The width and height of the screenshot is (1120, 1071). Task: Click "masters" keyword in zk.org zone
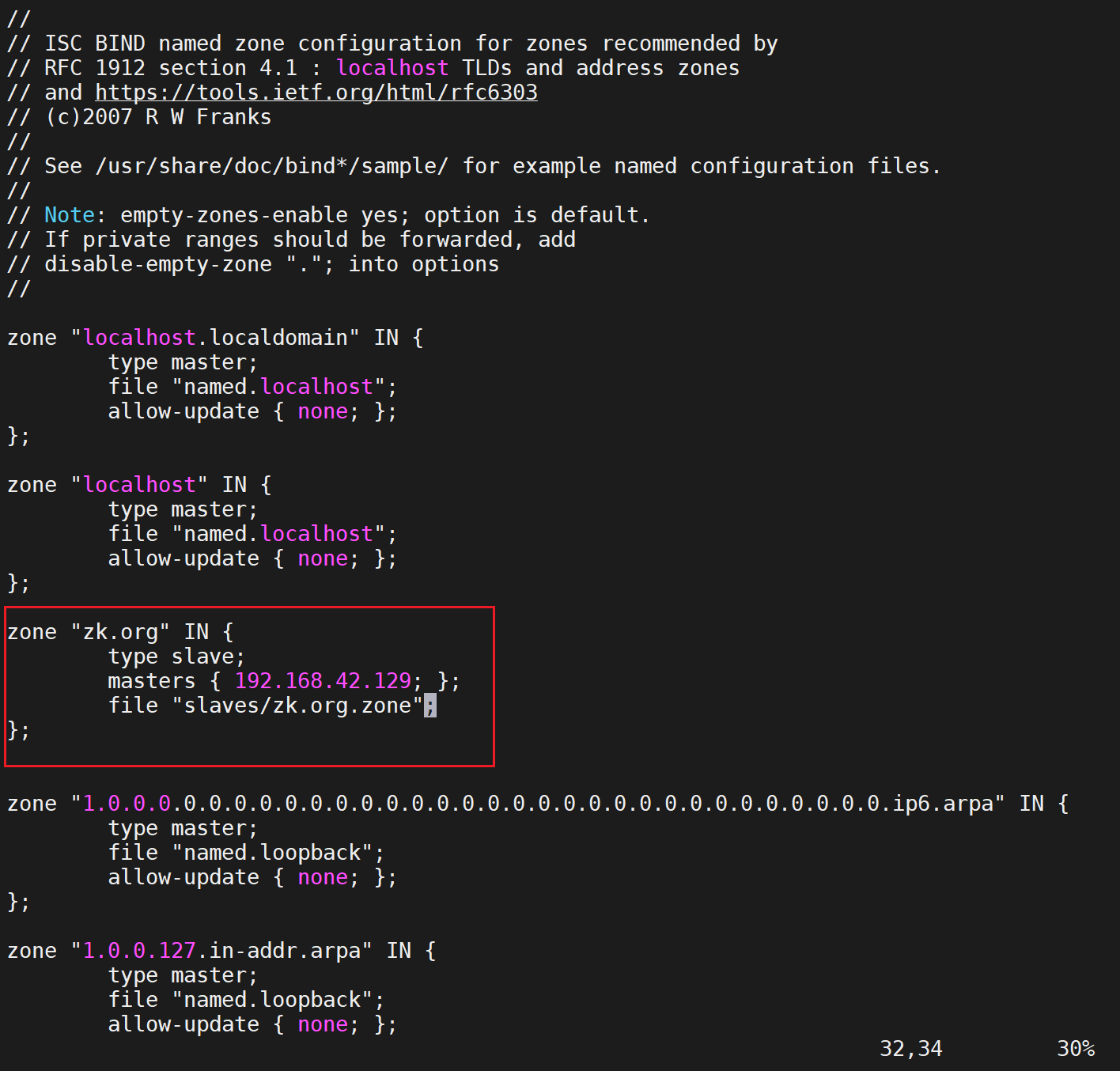click(x=152, y=681)
